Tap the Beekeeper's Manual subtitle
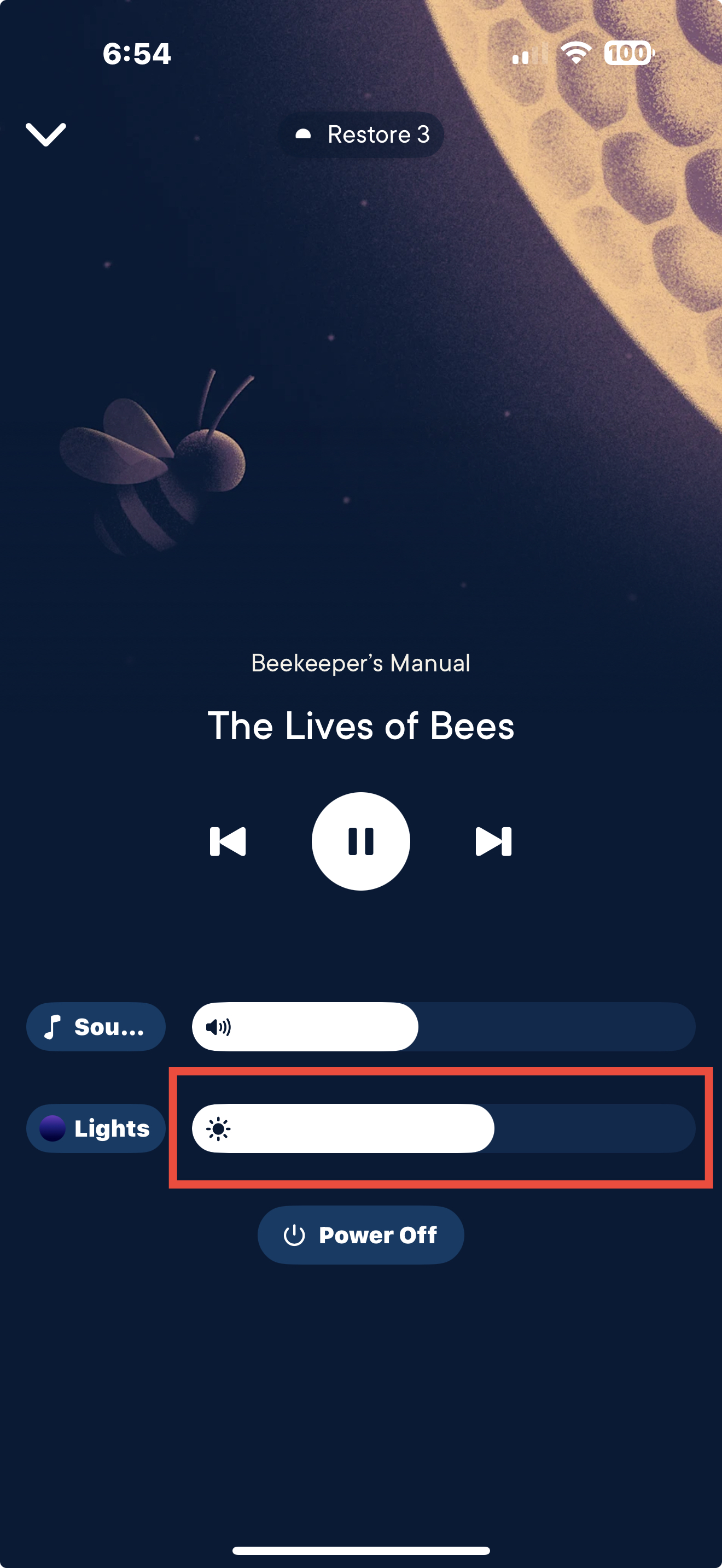Image resolution: width=722 pixels, height=1568 pixels. (x=361, y=663)
